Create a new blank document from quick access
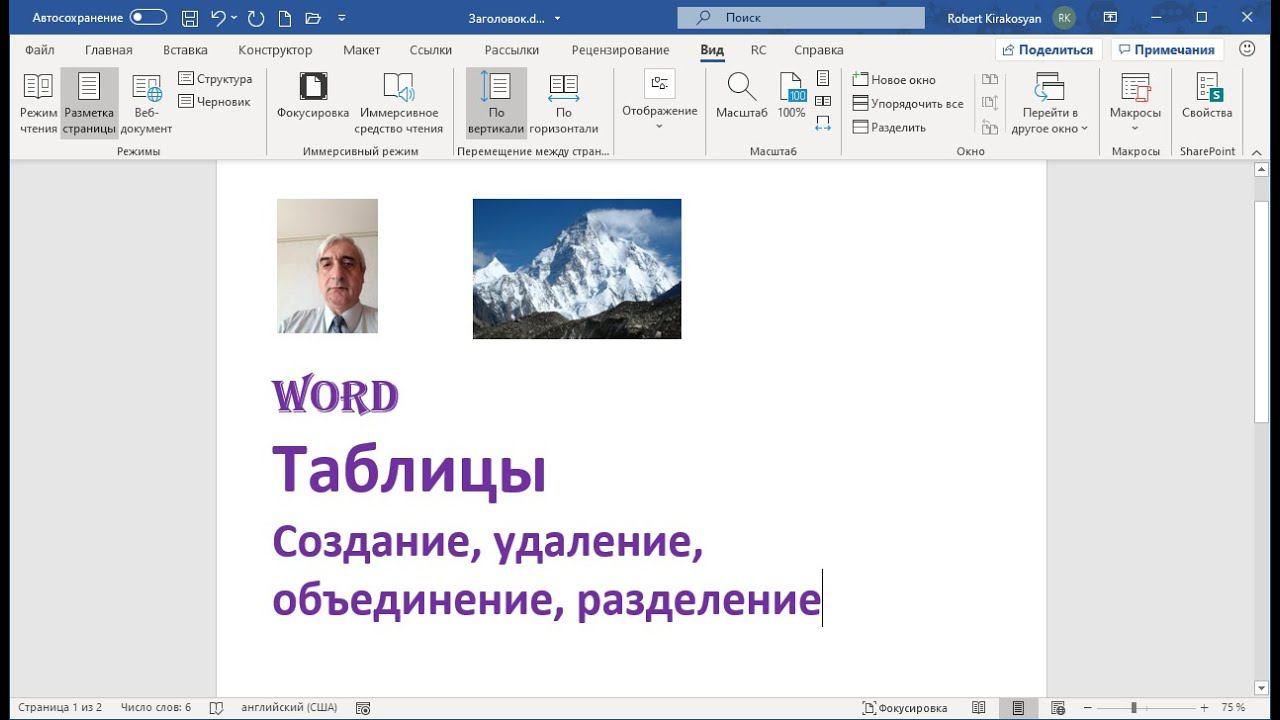This screenshot has height=720, width=1280. tap(285, 17)
